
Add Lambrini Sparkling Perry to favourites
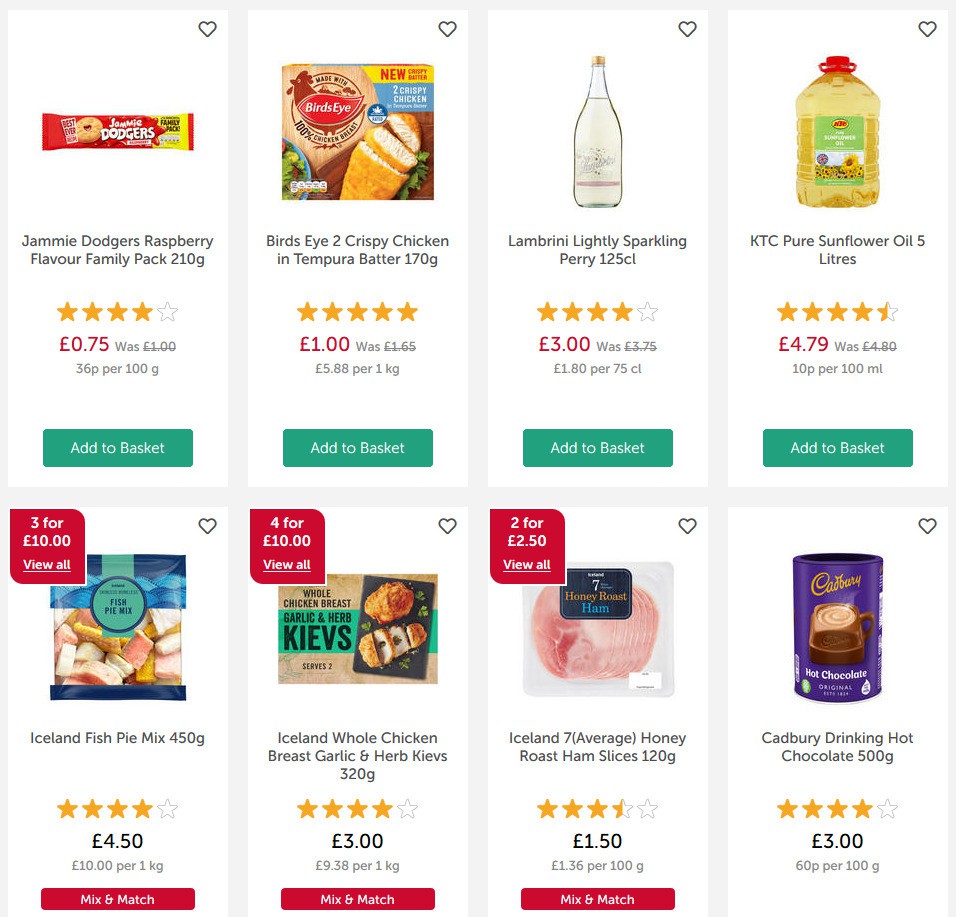tap(687, 30)
